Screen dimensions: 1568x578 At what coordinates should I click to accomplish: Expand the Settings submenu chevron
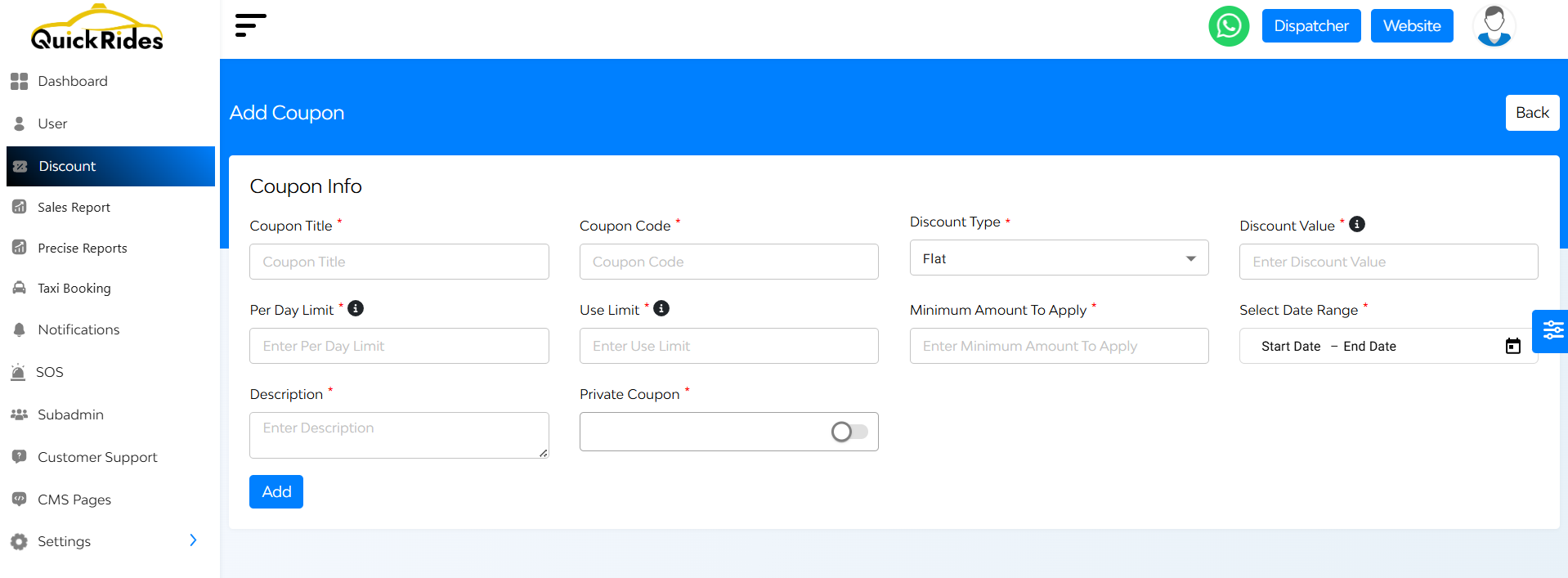[193, 540]
